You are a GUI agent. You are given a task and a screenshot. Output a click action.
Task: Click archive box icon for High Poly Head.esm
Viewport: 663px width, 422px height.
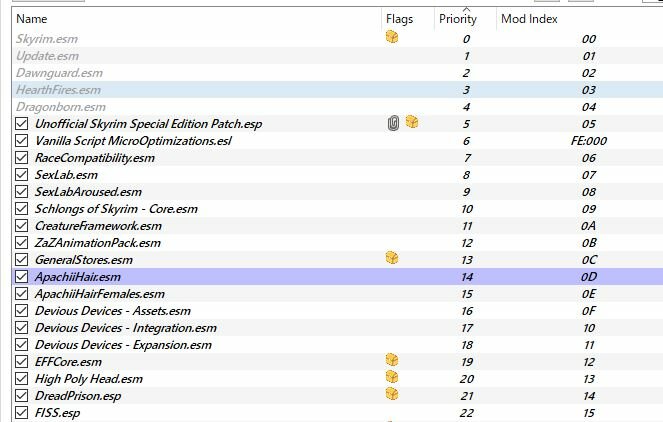392,377
